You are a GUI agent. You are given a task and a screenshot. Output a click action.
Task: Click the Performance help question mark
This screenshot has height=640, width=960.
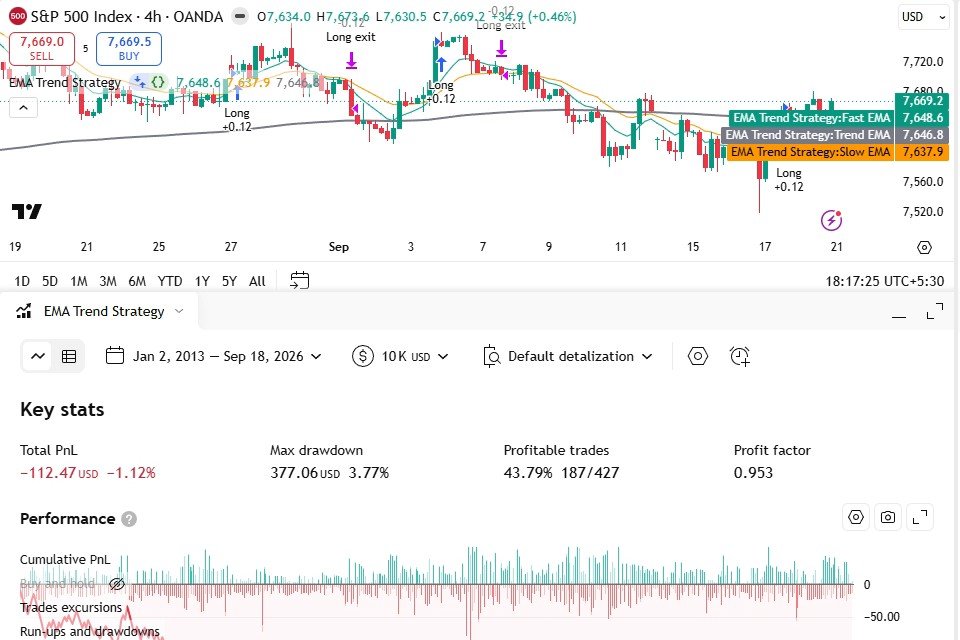[129, 519]
